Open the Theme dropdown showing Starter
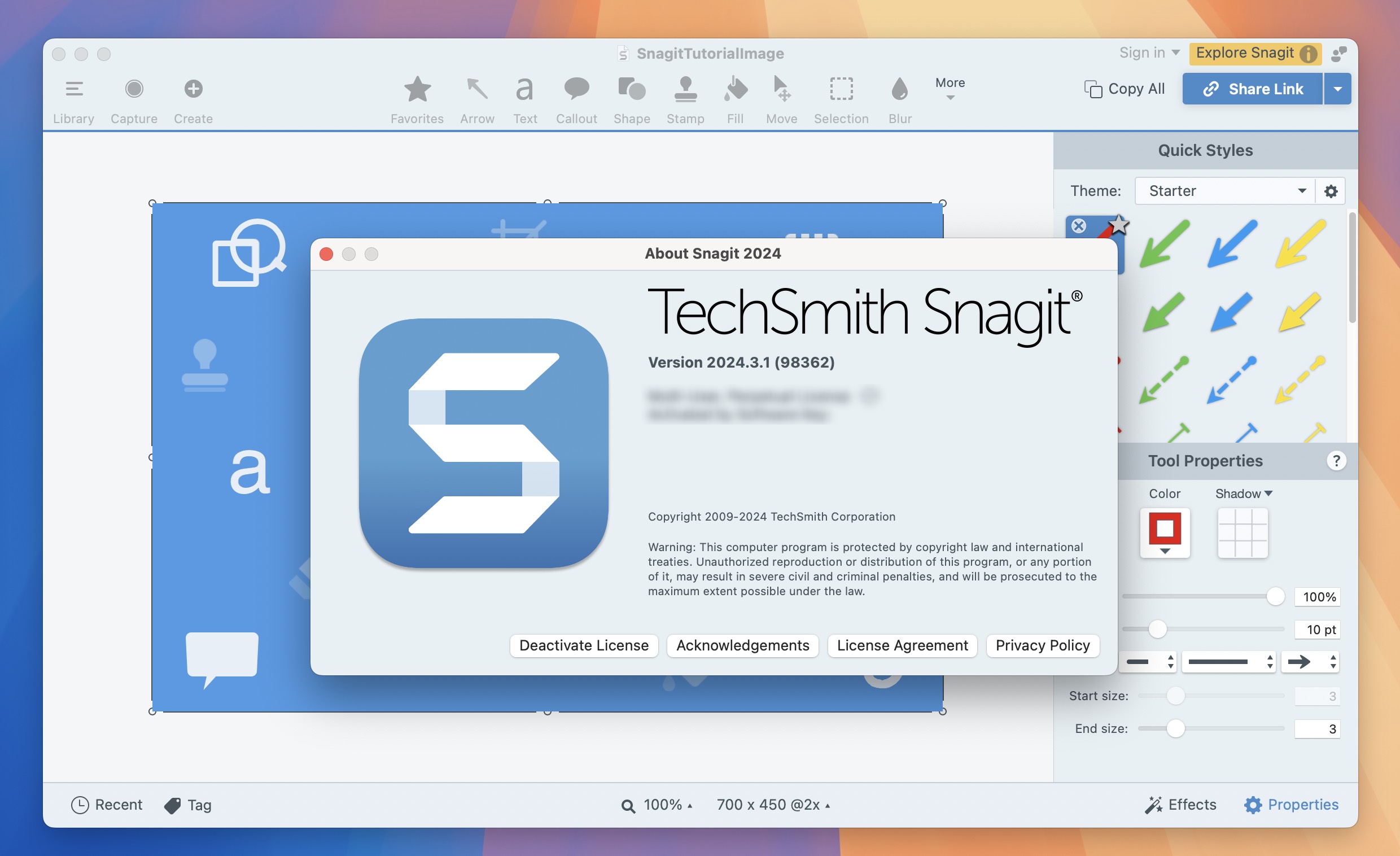Image resolution: width=1400 pixels, height=856 pixels. click(1224, 190)
